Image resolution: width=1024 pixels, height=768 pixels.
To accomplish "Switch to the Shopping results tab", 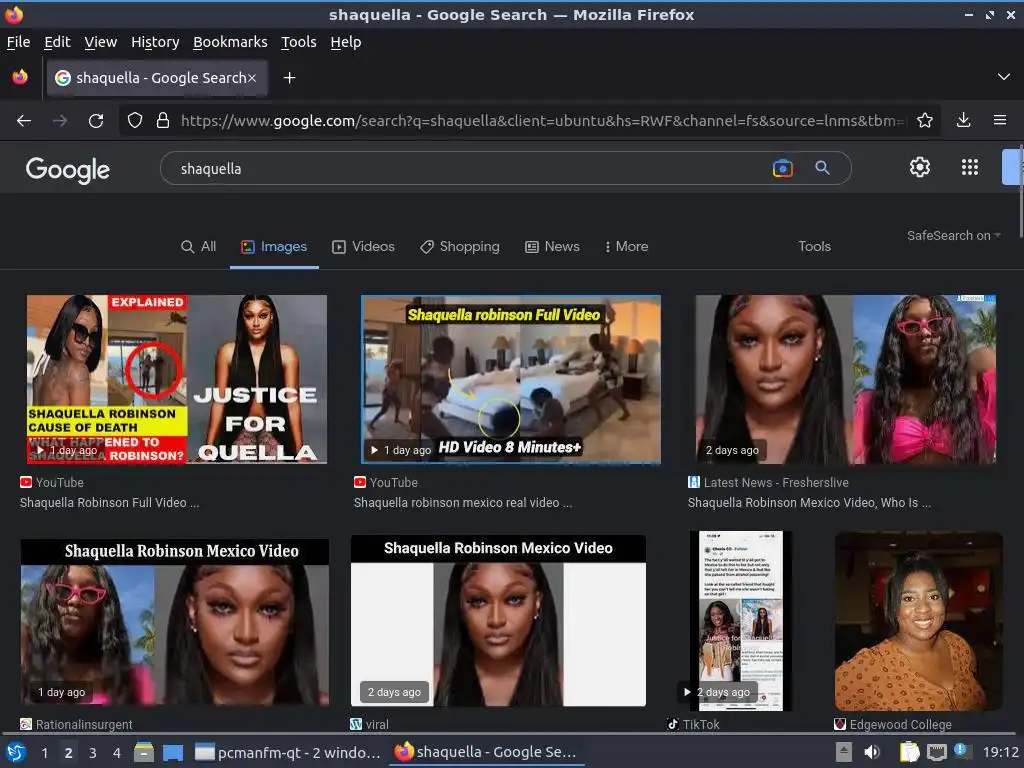I will click(460, 246).
